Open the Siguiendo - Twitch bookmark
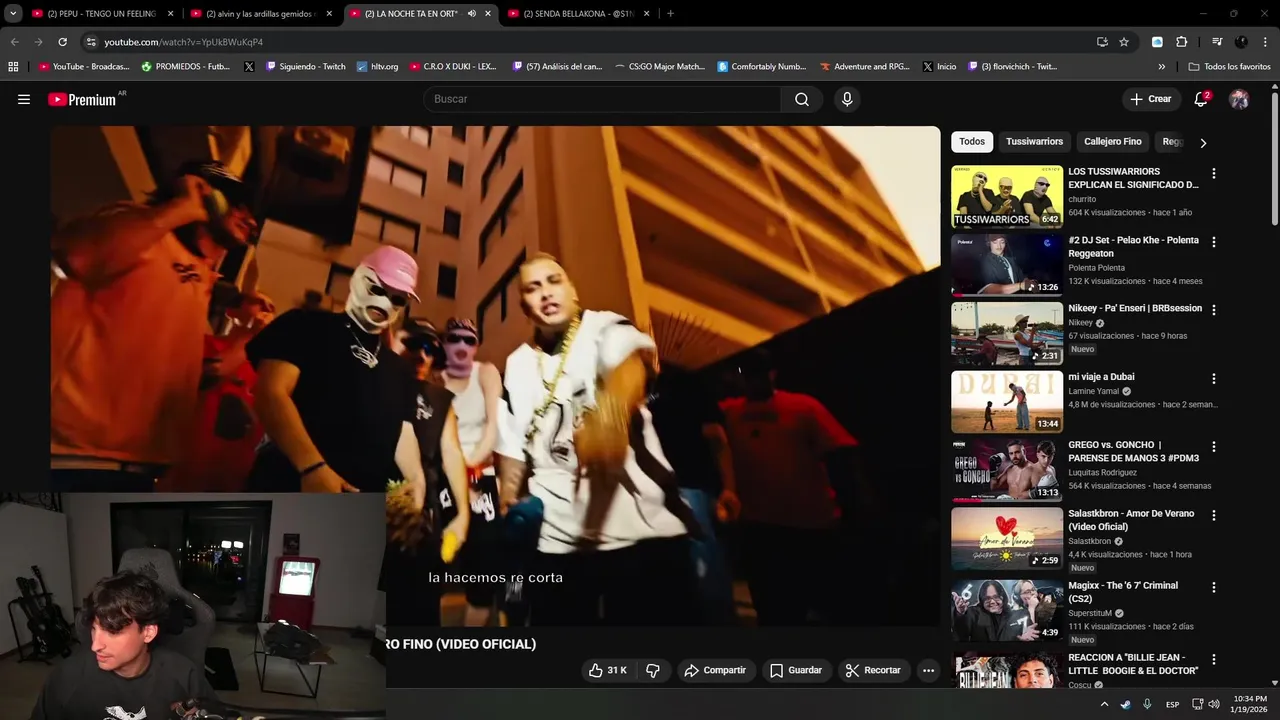Screen dimensions: 1280x720 [306, 67]
